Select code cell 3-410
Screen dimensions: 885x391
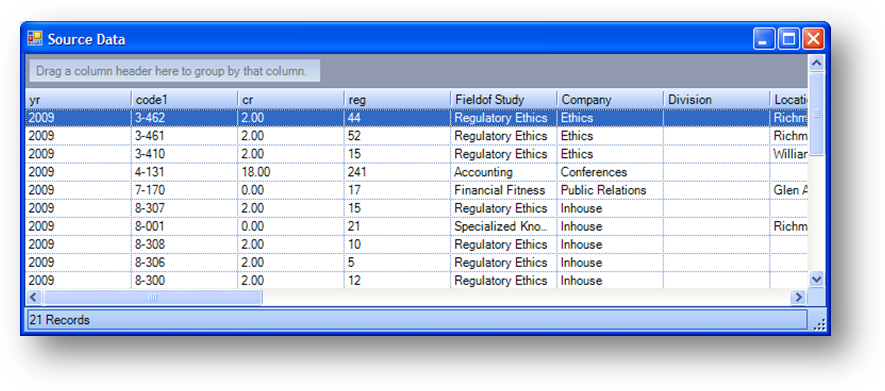pos(185,154)
